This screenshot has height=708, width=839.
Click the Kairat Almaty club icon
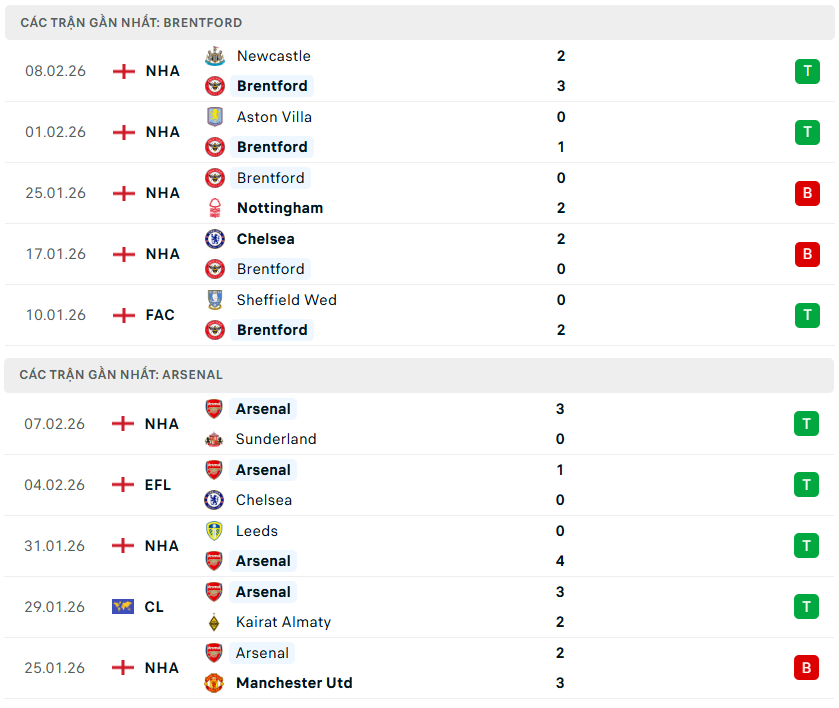pyautogui.click(x=213, y=622)
